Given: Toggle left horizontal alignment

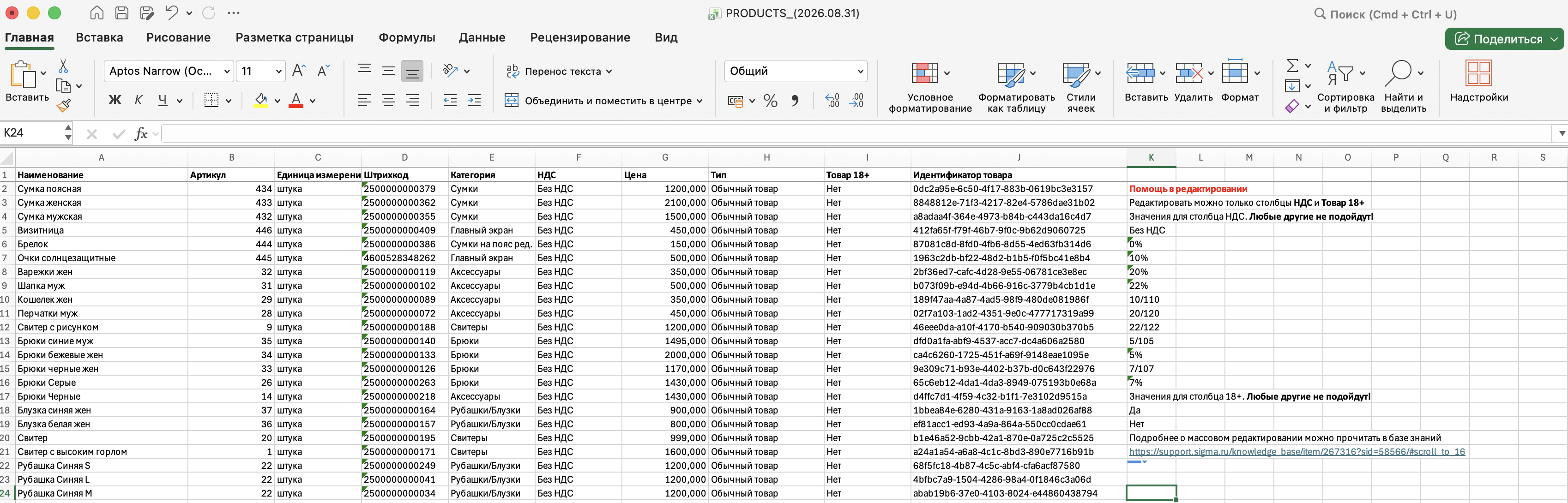Looking at the screenshot, I should click(x=364, y=100).
